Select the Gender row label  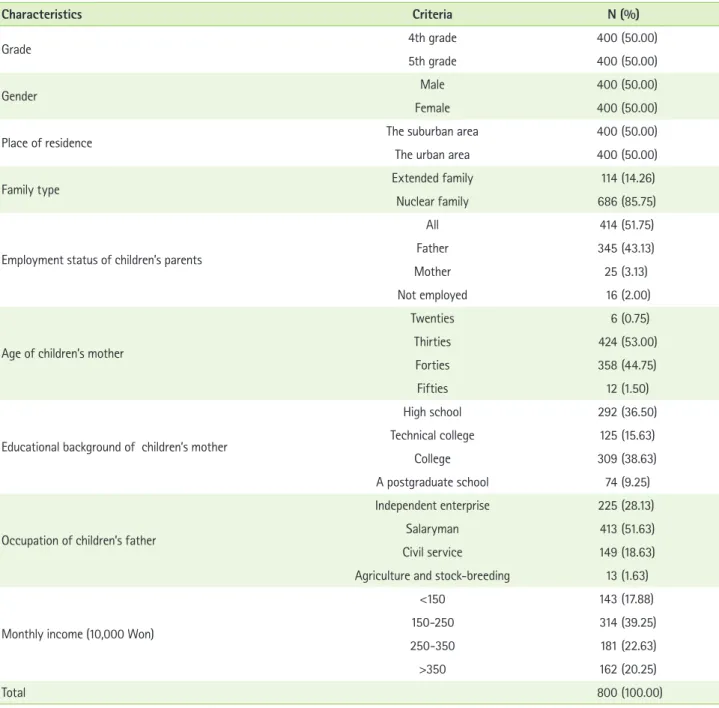19,96
